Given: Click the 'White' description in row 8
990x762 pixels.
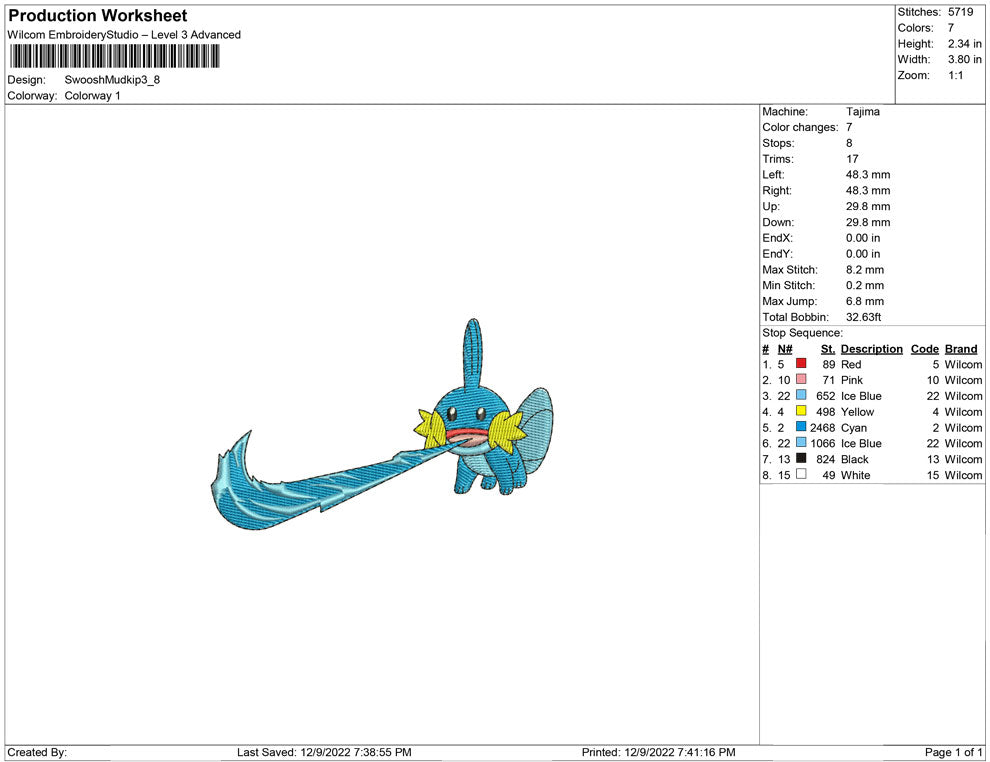Looking at the screenshot, I should click(x=856, y=475).
